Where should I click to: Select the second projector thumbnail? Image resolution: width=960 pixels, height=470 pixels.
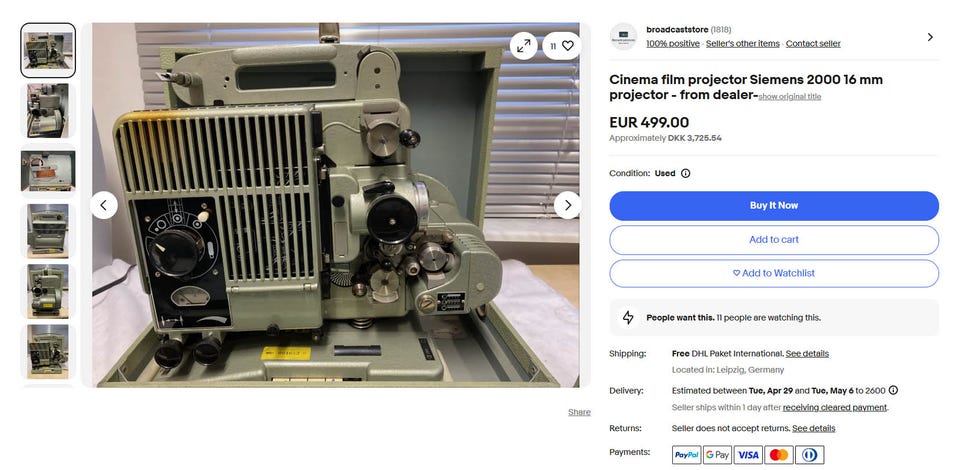[x=48, y=111]
